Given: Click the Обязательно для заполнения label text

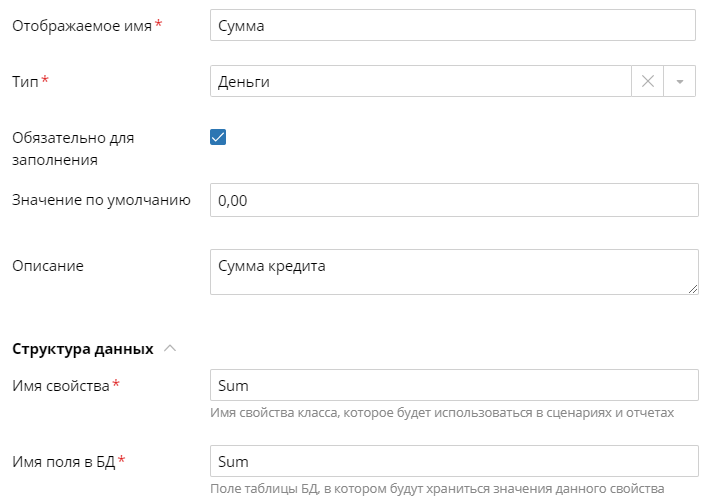Looking at the screenshot, I should click(x=73, y=147).
